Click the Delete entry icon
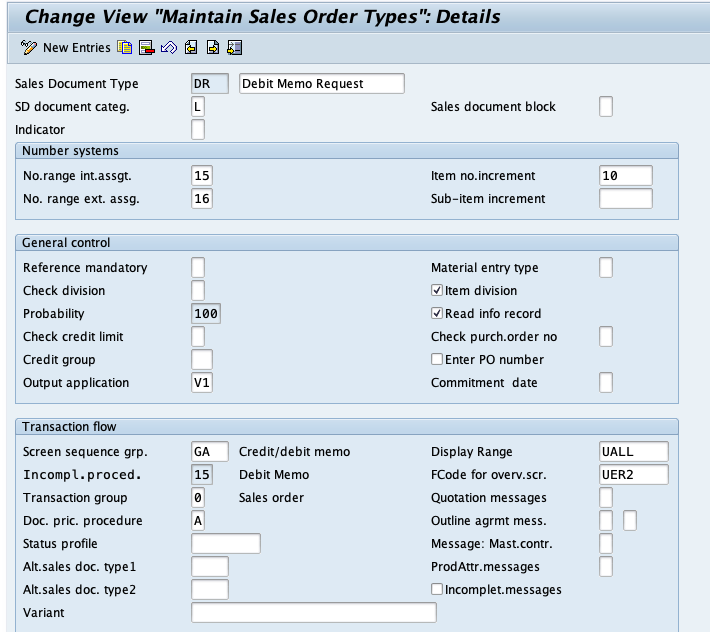The height and width of the screenshot is (632, 710). pyautogui.click(x=147, y=48)
